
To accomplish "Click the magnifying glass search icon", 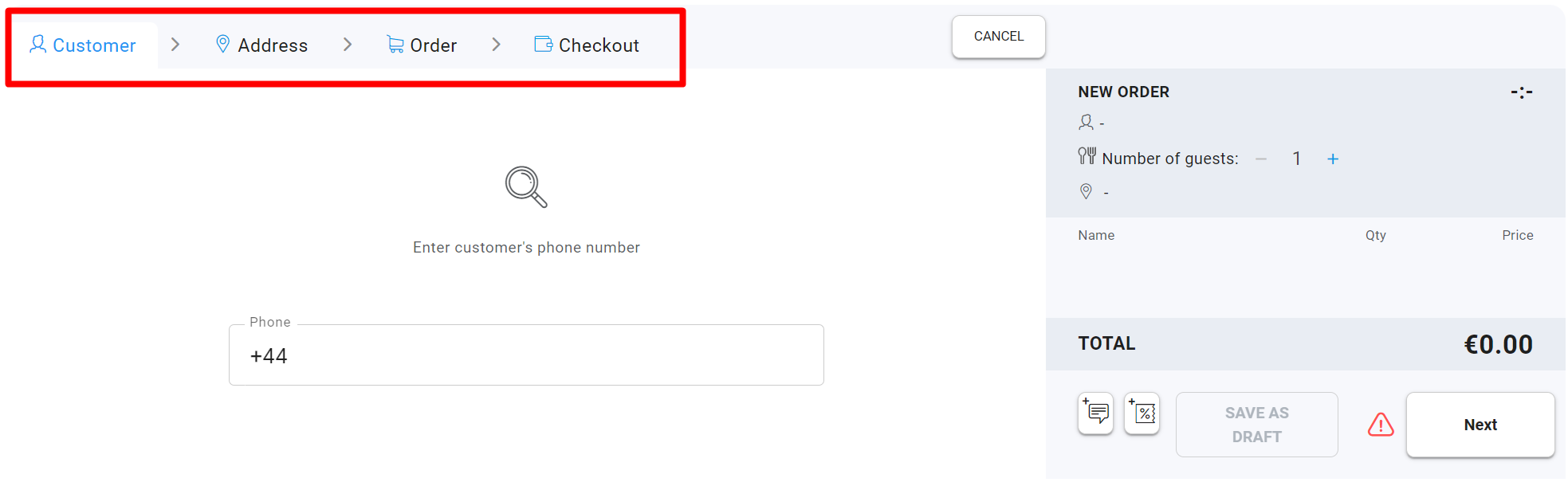I will click(526, 187).
